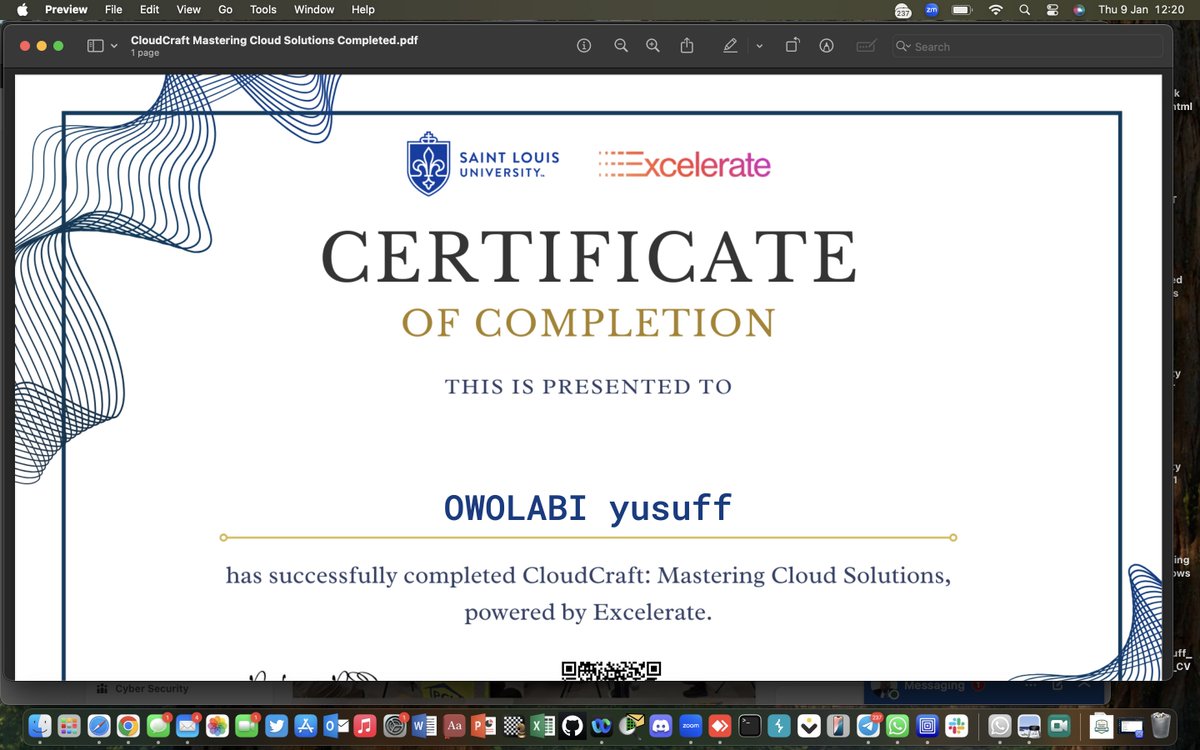
Task: Open the File menu
Action: pyautogui.click(x=114, y=10)
